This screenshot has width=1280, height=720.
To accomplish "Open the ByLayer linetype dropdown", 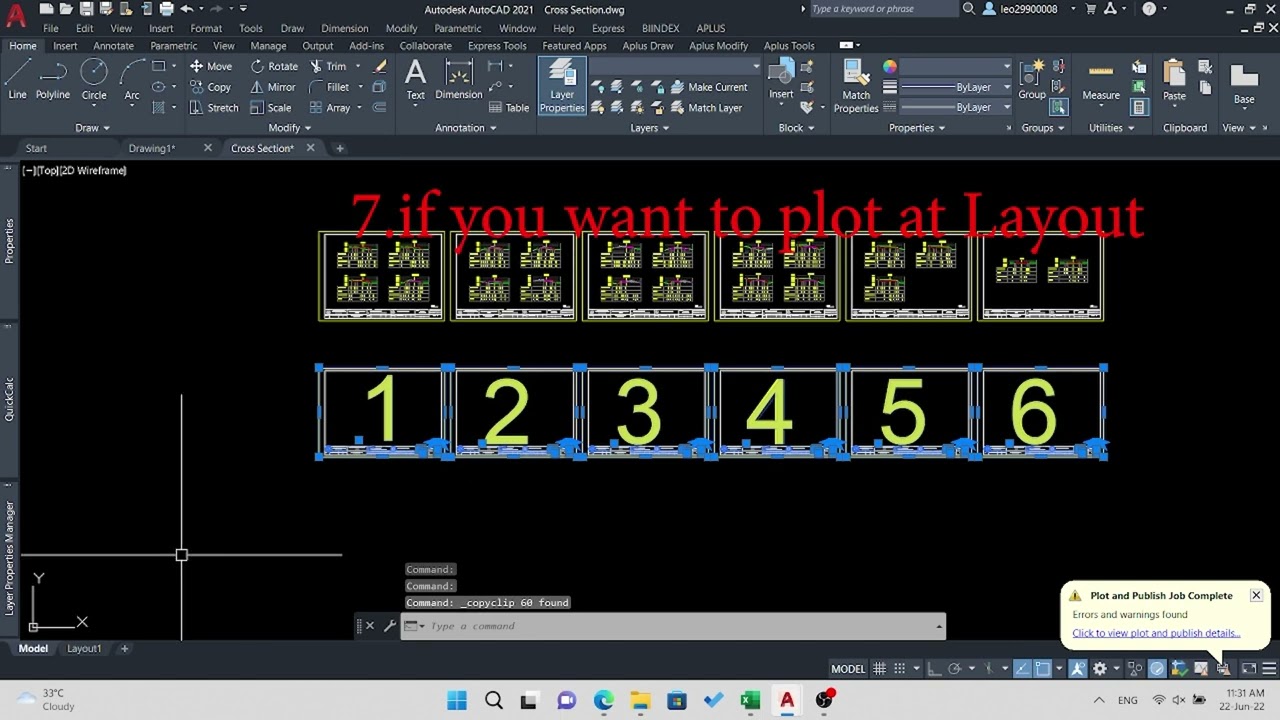I will point(956,107).
